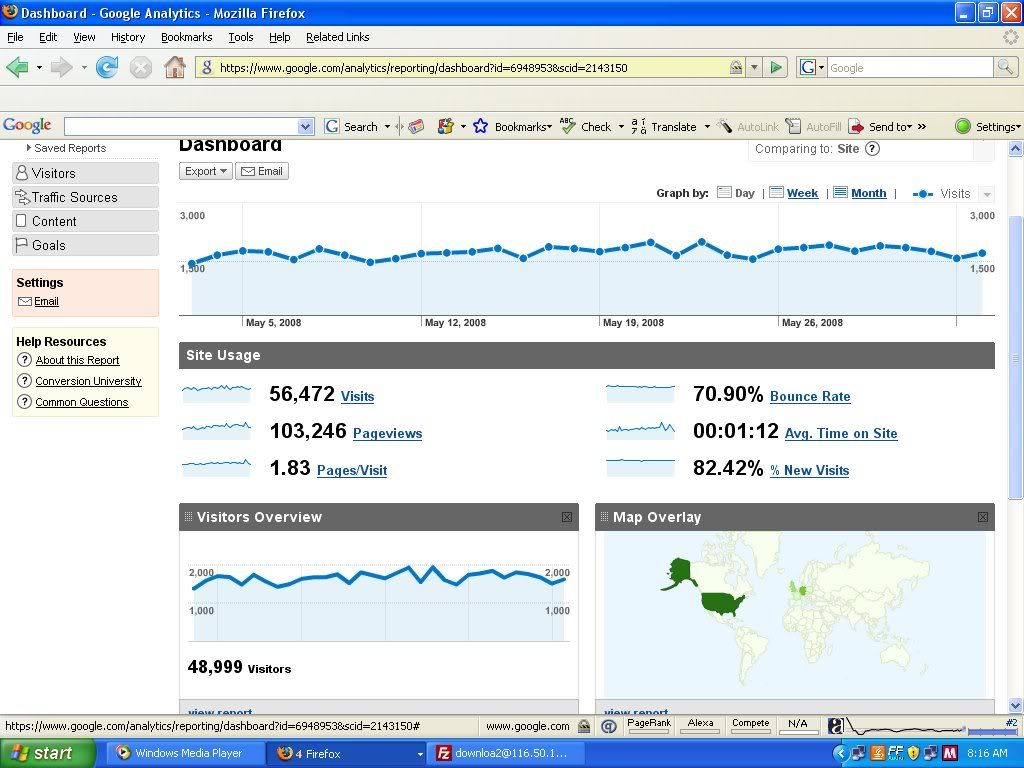Image resolution: width=1024 pixels, height=768 pixels.
Task: Click the Back navigation arrow
Action: pos(17,68)
